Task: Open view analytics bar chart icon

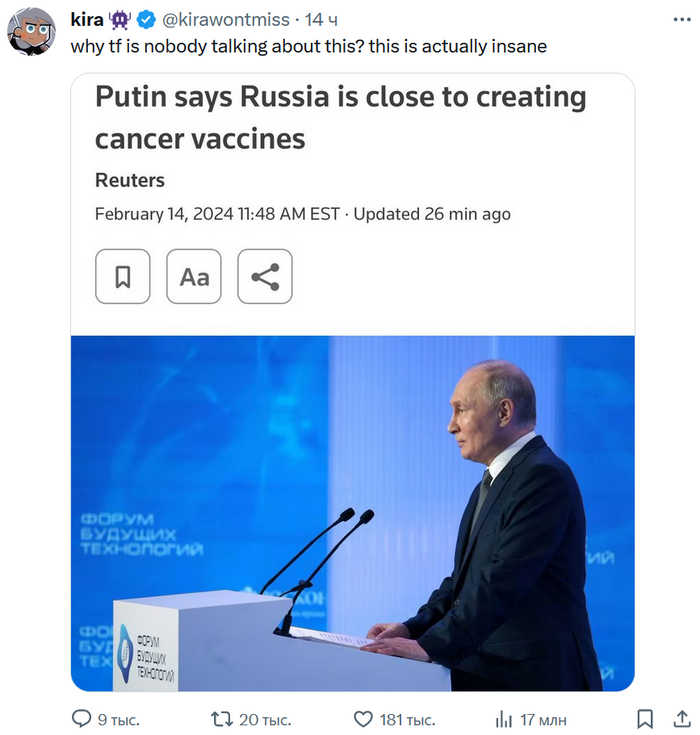Action: pos(504,719)
